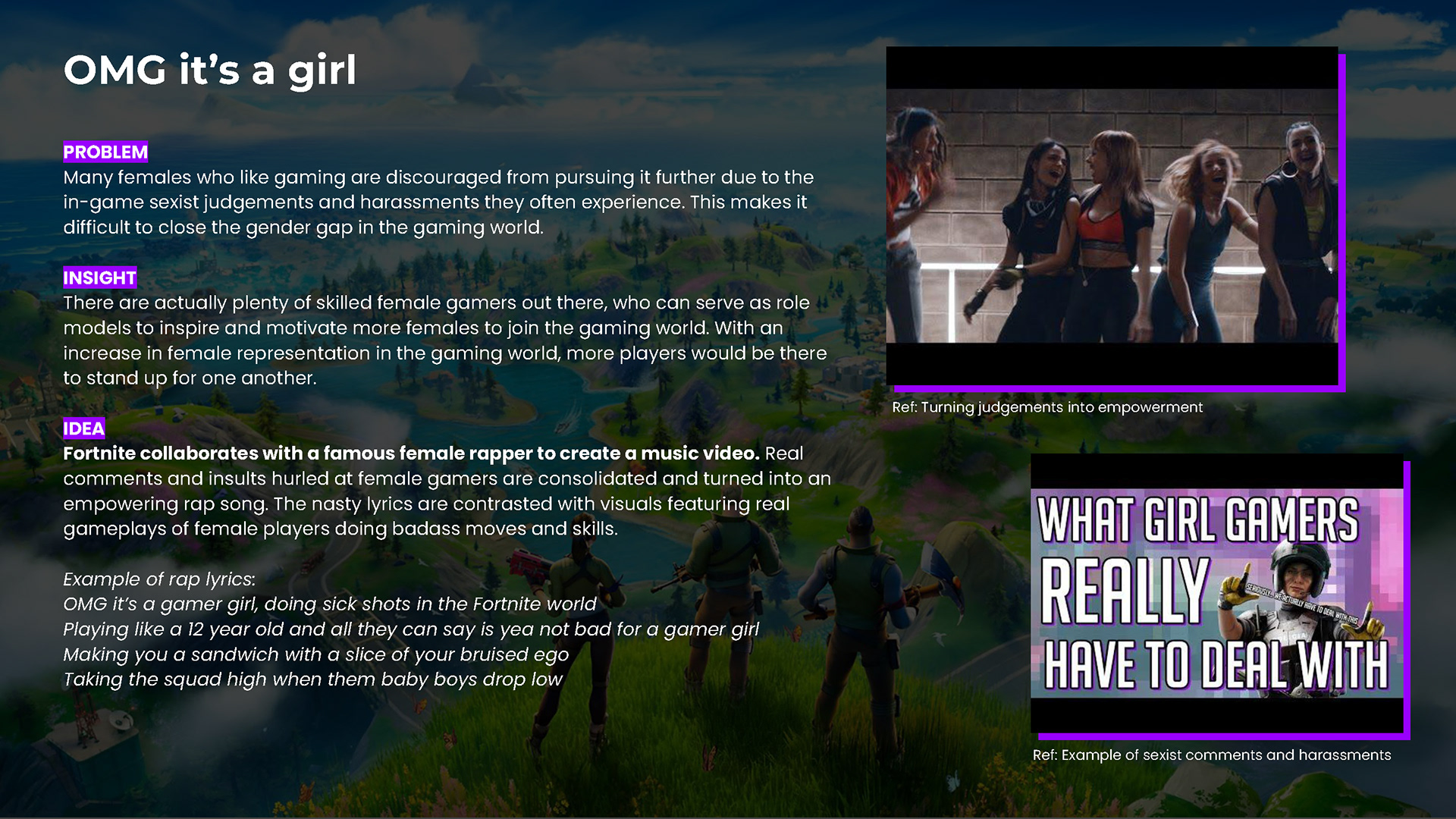The image size is (1456, 819).
Task: Click the lyric 'Making you a sandwich with a slice'
Action: pos(316,654)
